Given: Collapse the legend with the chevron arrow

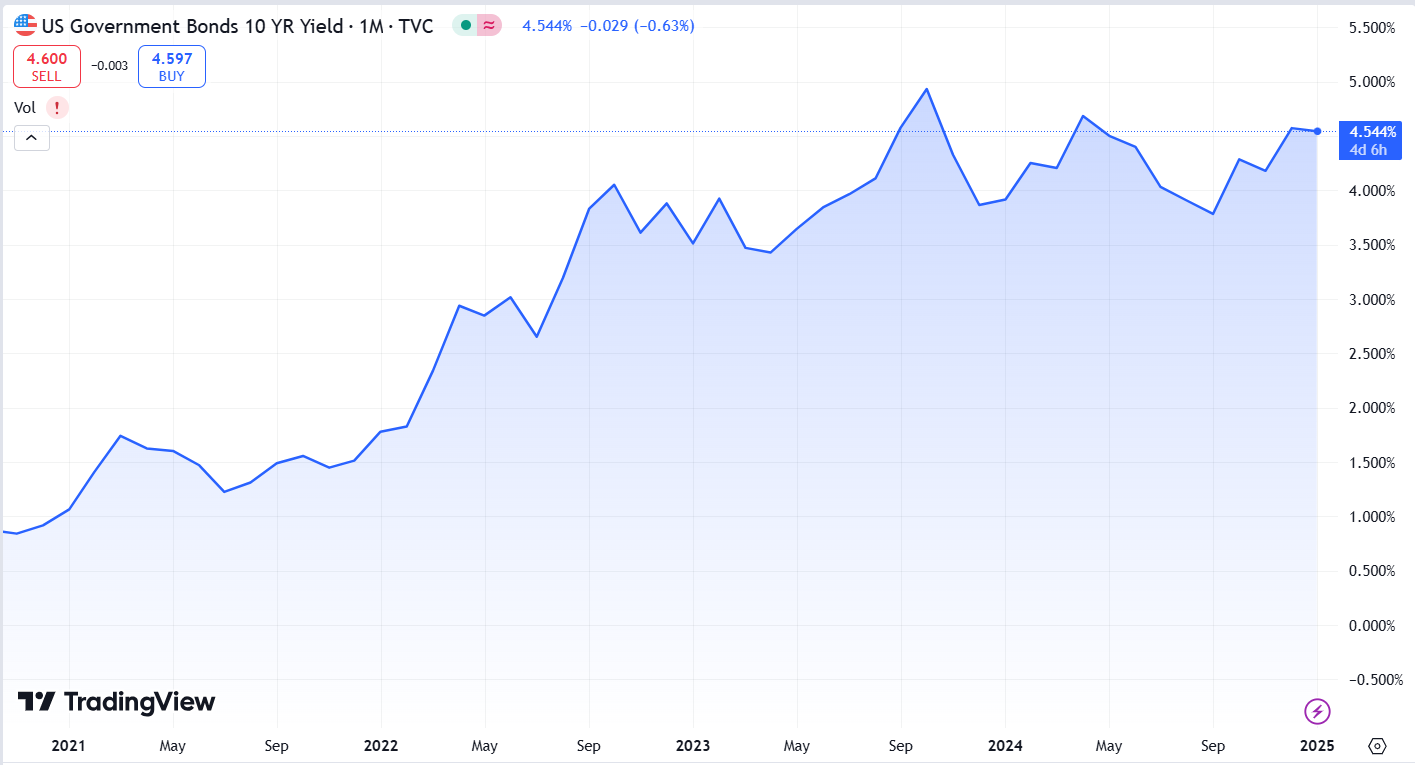Looking at the screenshot, I should tap(31, 138).
